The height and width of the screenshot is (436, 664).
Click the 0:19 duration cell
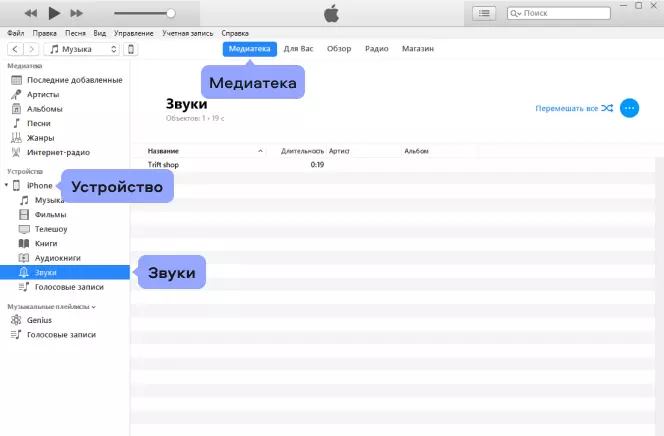coord(317,165)
